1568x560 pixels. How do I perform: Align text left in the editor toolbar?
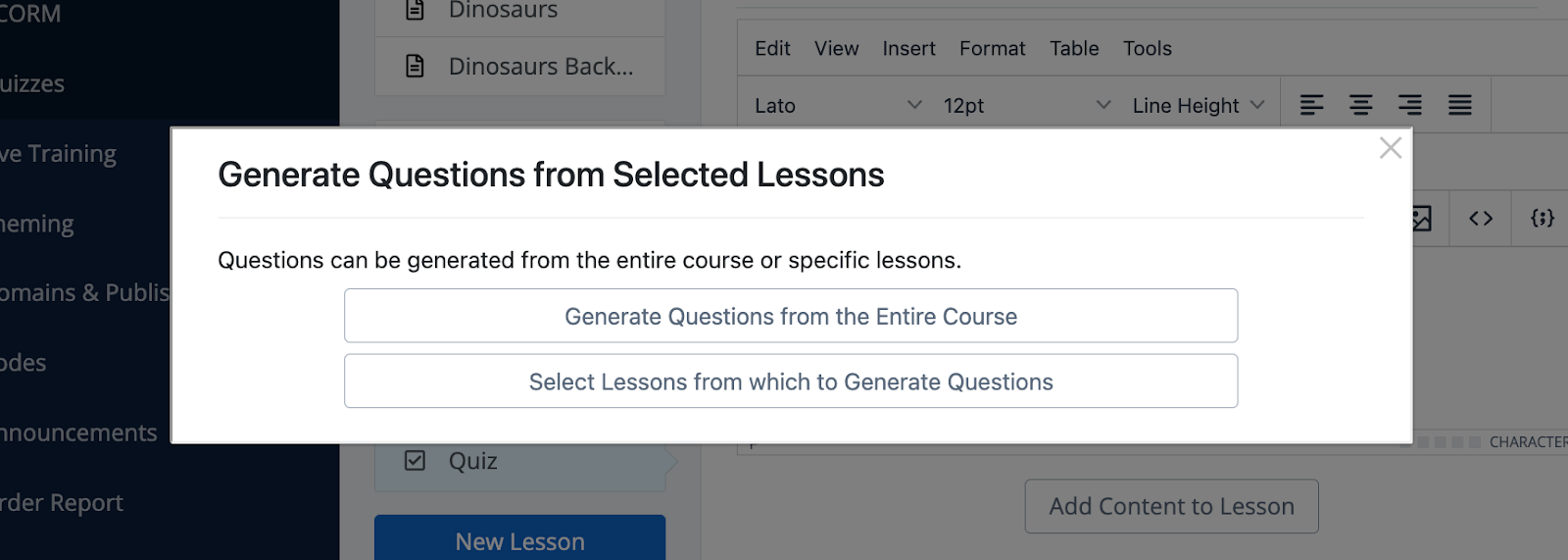coord(1311,105)
